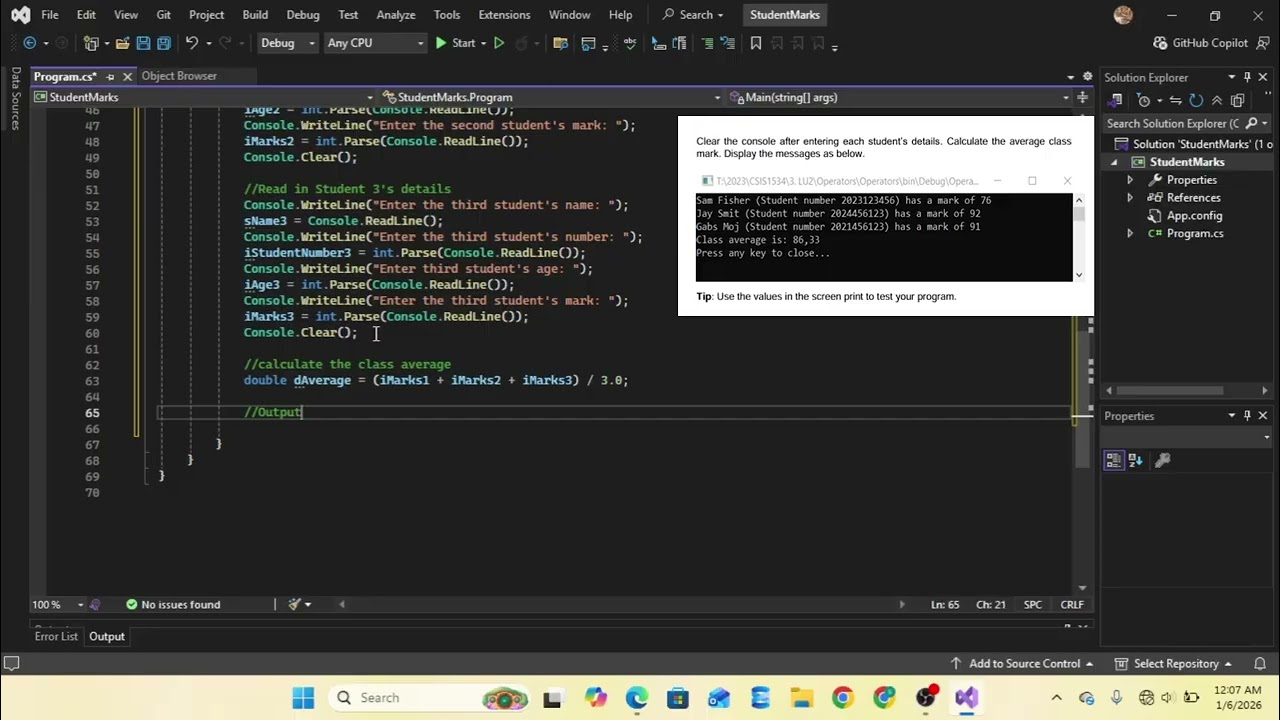
Task: Click the Visual Studio Search box in title bar
Action: 695,15
